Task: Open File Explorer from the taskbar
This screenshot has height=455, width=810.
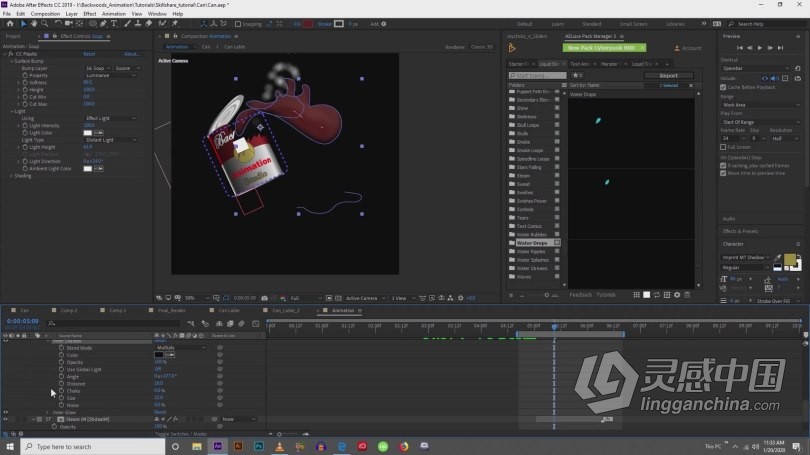Action: pos(197,446)
